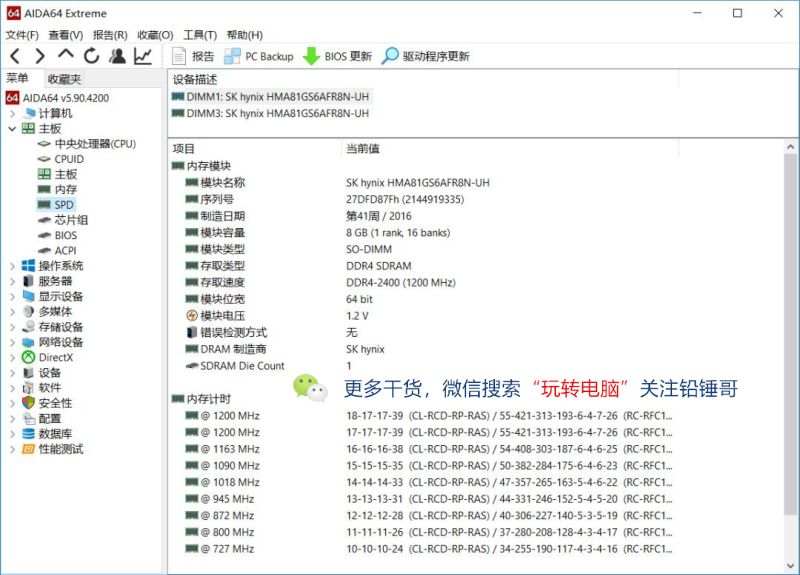Screen dimensions: 800x575
Task: Open the 查看(V) menu
Action: (66, 35)
